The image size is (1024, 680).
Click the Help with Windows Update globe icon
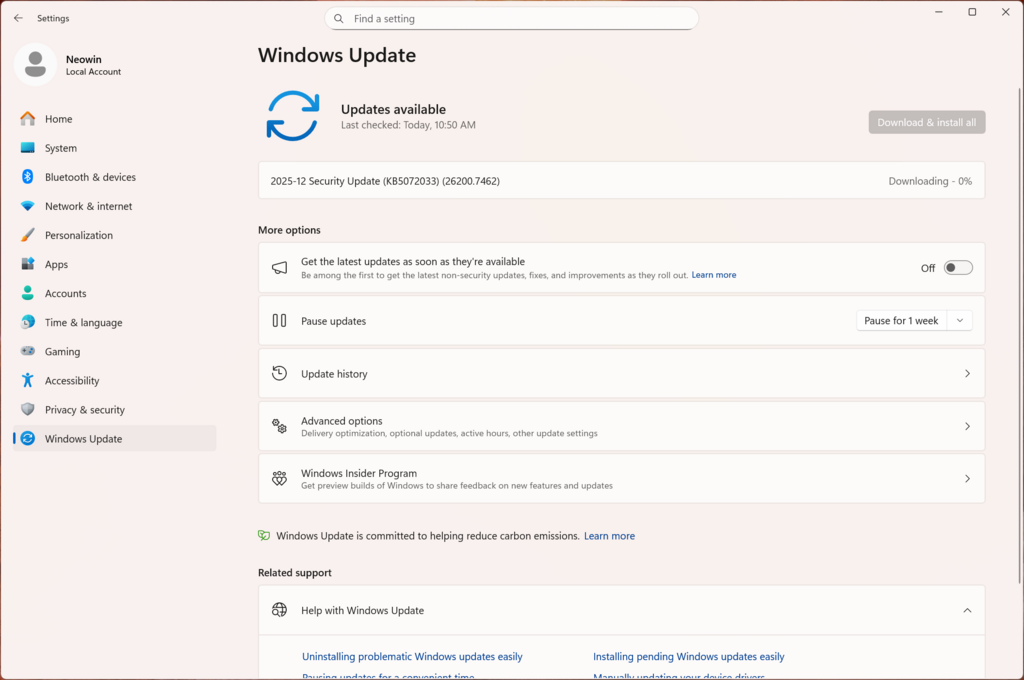[280, 610]
